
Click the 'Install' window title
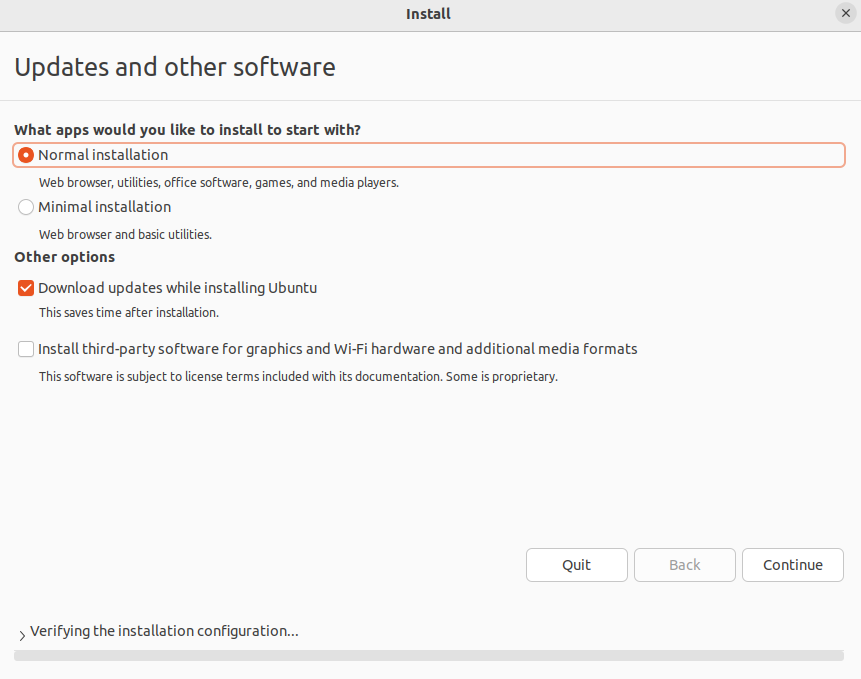(428, 14)
